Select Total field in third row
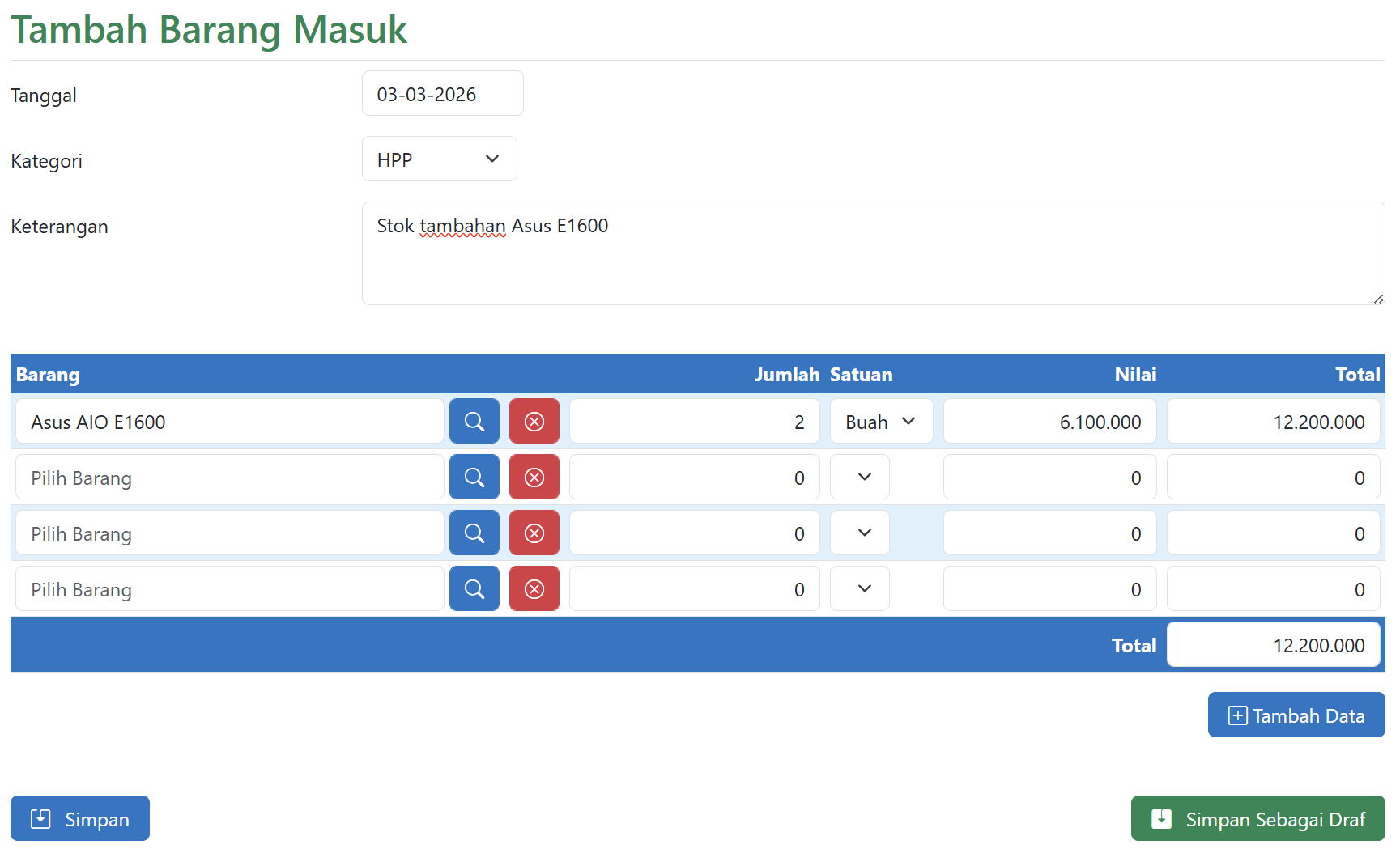 1274,533
